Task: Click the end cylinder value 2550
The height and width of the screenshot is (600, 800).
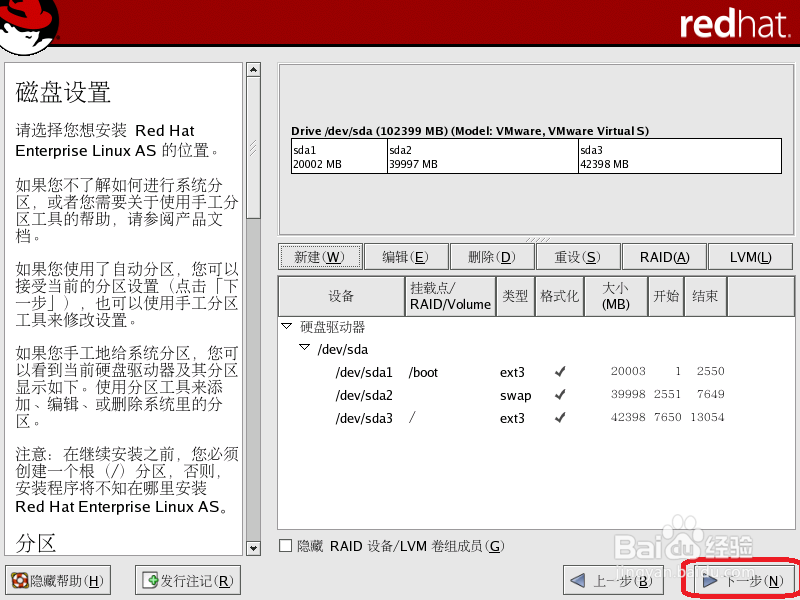Action: click(711, 371)
